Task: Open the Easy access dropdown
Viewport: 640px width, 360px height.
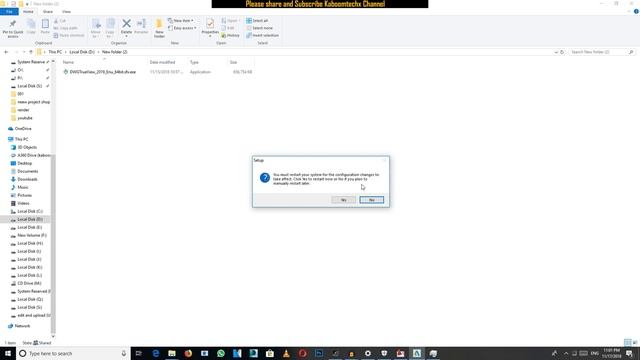Action: tap(182, 28)
